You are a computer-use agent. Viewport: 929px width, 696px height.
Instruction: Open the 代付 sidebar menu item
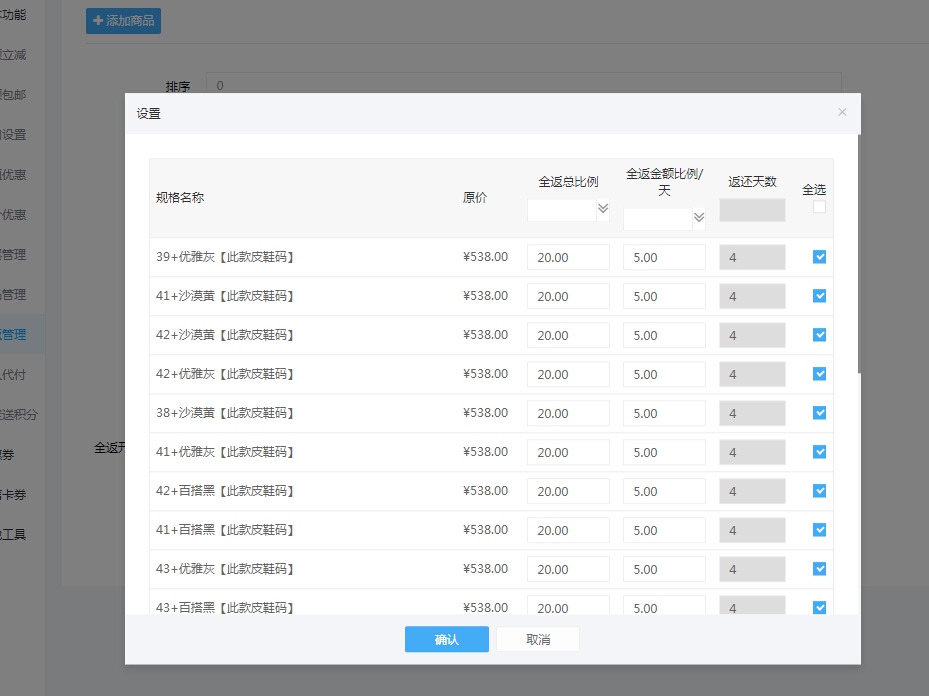[x=13, y=374]
